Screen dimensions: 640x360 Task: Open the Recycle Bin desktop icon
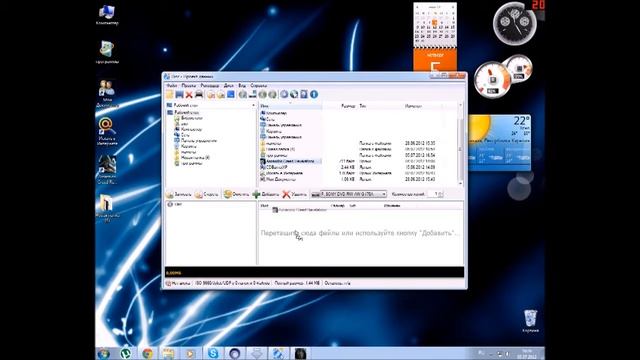(530, 321)
